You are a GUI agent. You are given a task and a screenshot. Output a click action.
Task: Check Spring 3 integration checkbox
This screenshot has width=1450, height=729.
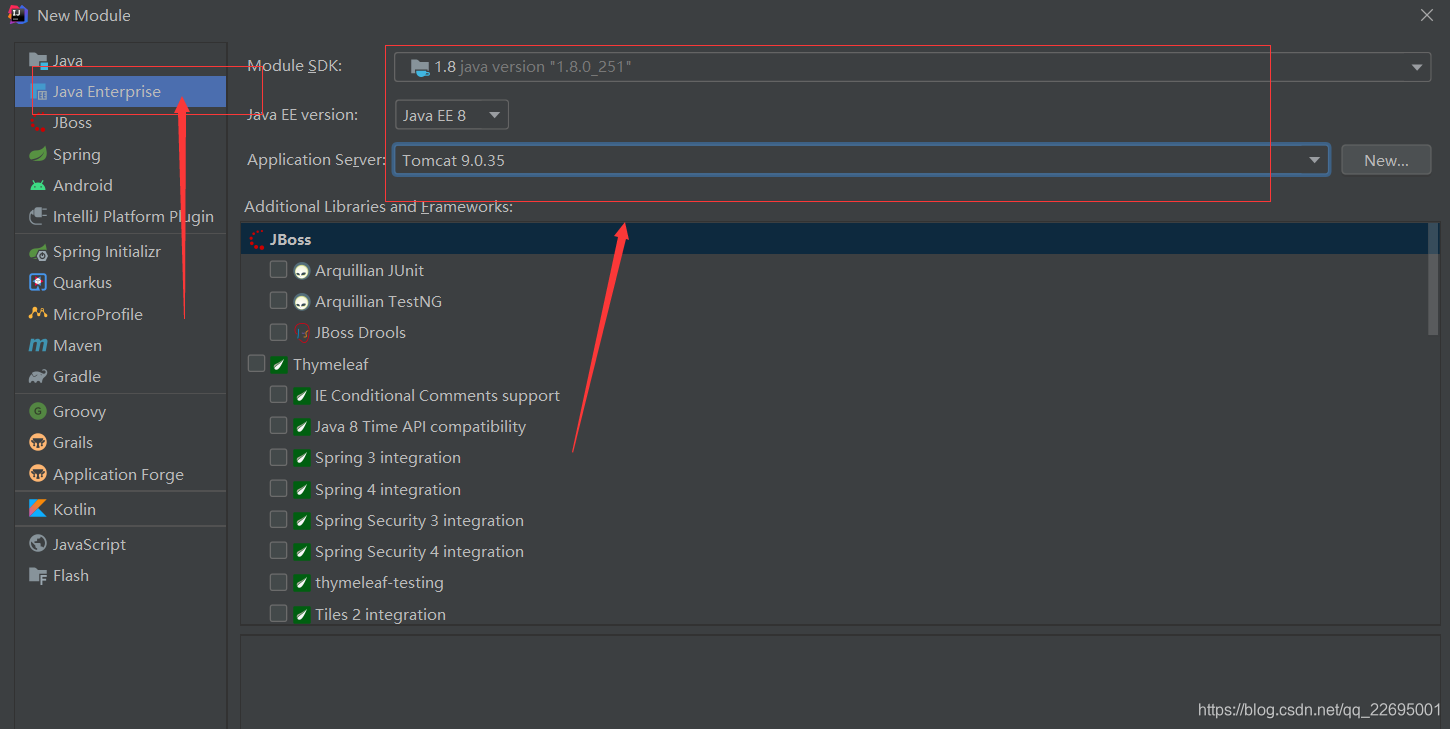[x=279, y=457]
